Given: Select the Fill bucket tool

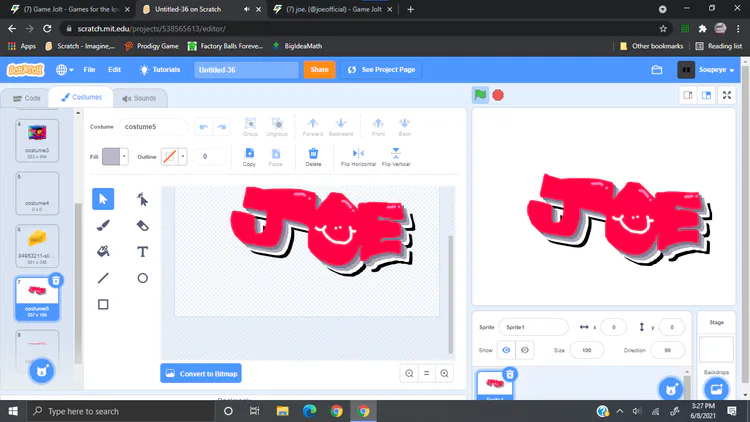Looking at the screenshot, I should coord(103,251).
